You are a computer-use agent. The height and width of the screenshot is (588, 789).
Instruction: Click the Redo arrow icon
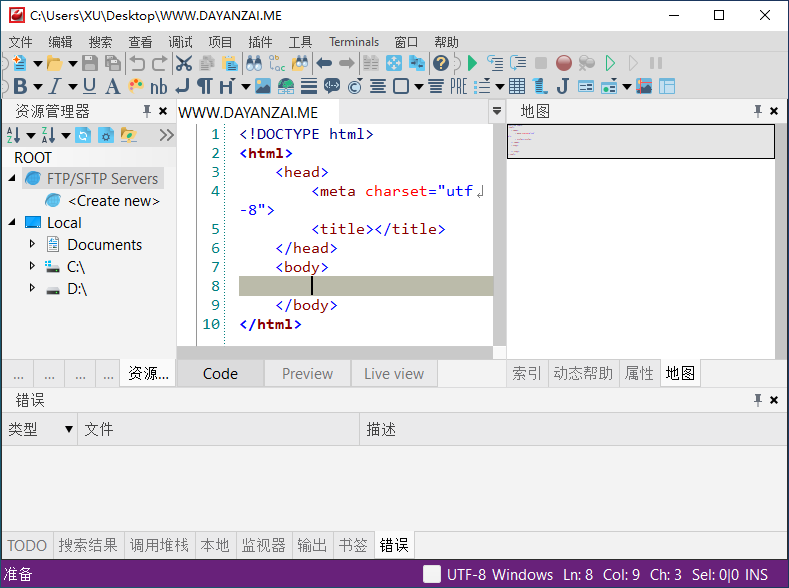pyautogui.click(x=160, y=63)
